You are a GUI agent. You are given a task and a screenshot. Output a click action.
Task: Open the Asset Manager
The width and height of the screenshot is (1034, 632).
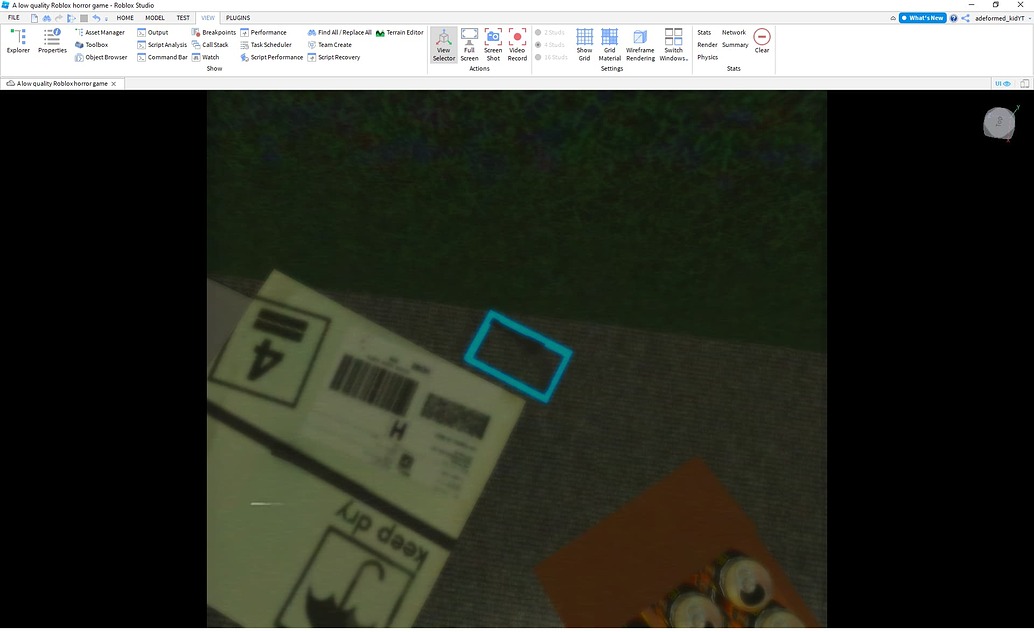[x=104, y=32]
